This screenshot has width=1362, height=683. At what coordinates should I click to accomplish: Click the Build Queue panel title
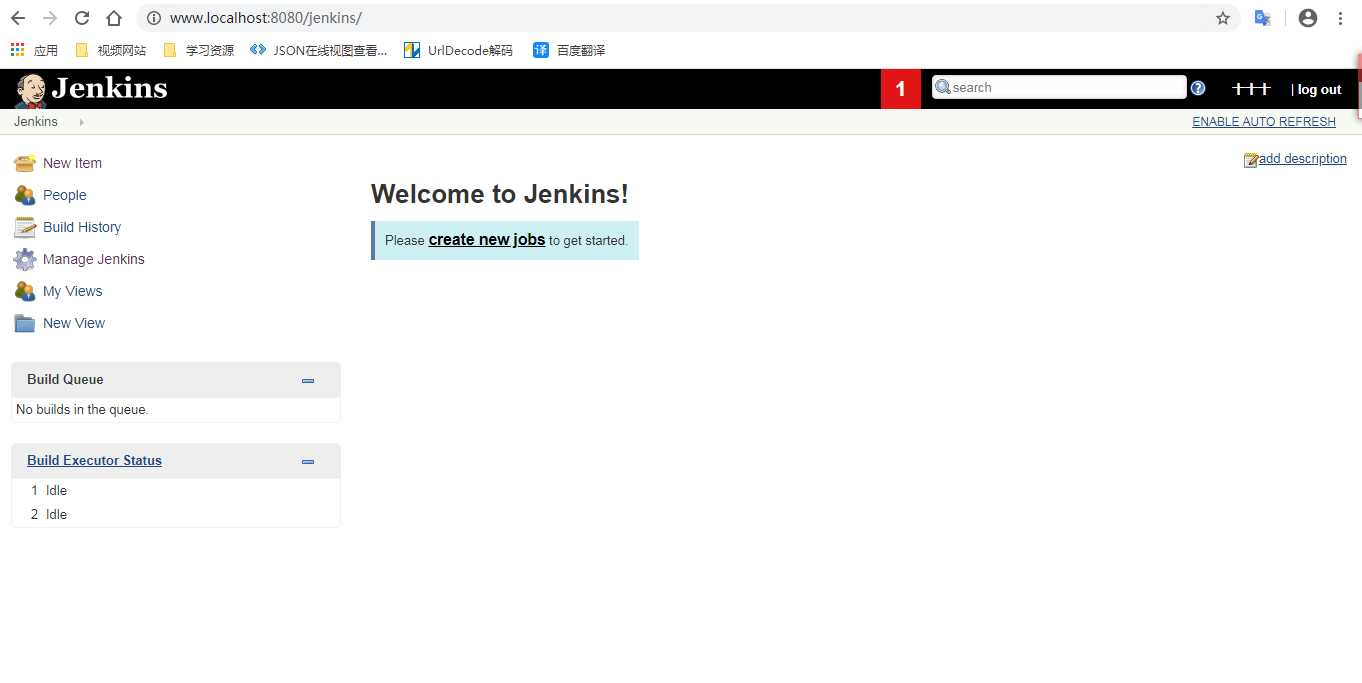click(65, 380)
